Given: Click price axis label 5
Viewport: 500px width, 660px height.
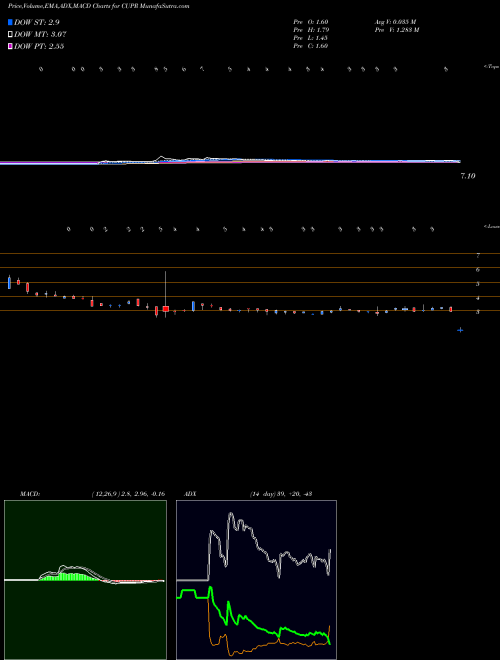Looking at the screenshot, I should (478, 284).
